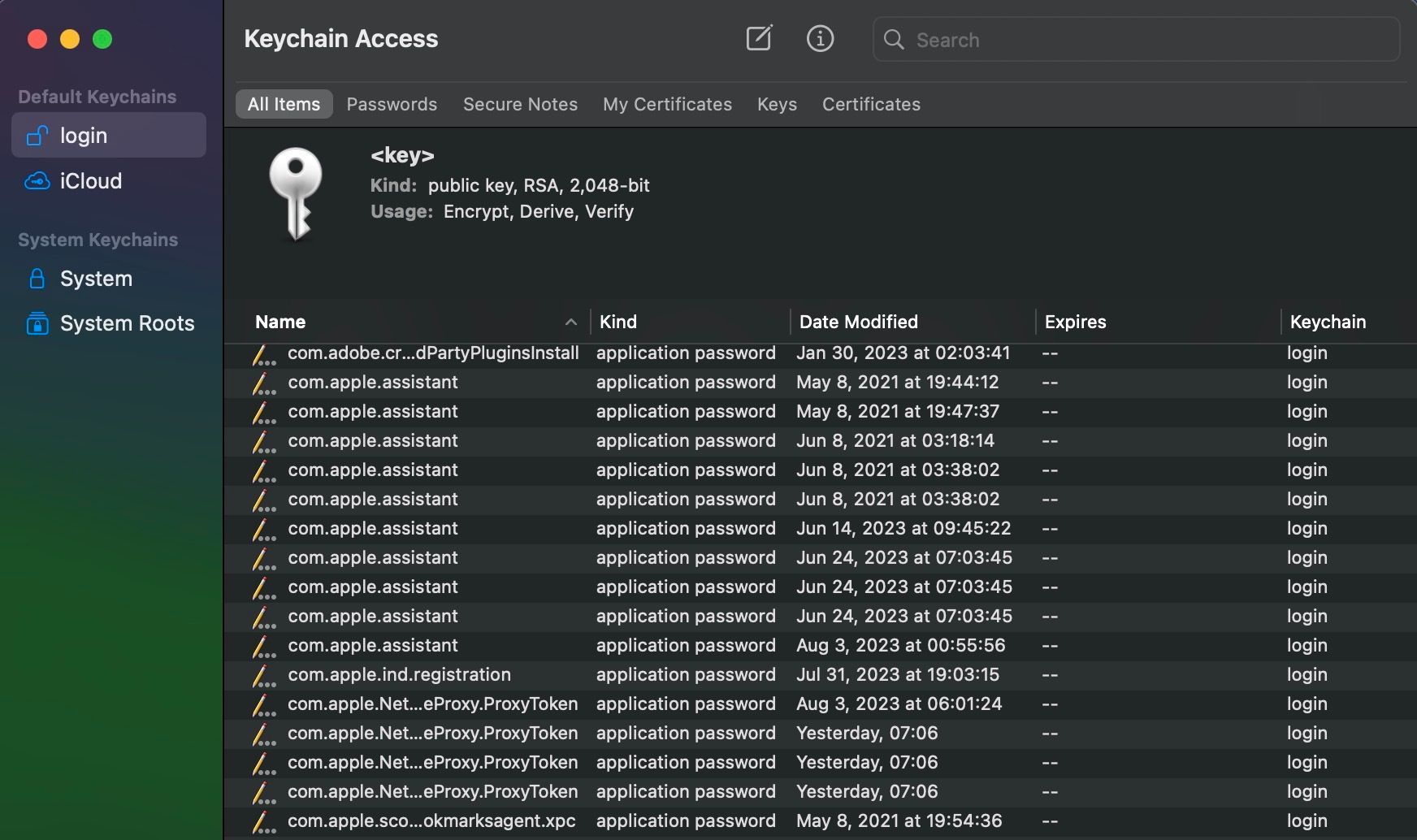This screenshot has width=1417, height=840.
Task: Toggle Name column sort order arrow
Action: click(x=571, y=323)
